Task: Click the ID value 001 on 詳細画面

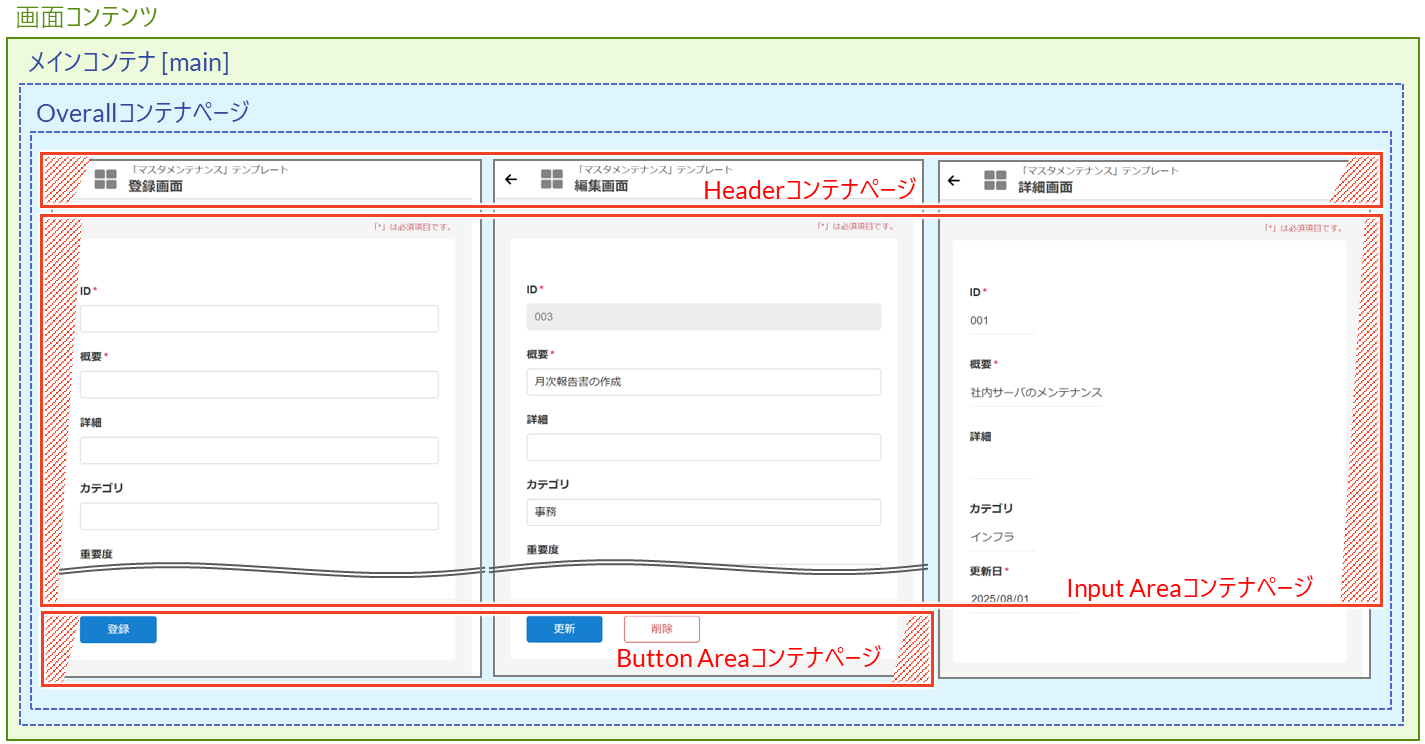Action: click(x=979, y=321)
